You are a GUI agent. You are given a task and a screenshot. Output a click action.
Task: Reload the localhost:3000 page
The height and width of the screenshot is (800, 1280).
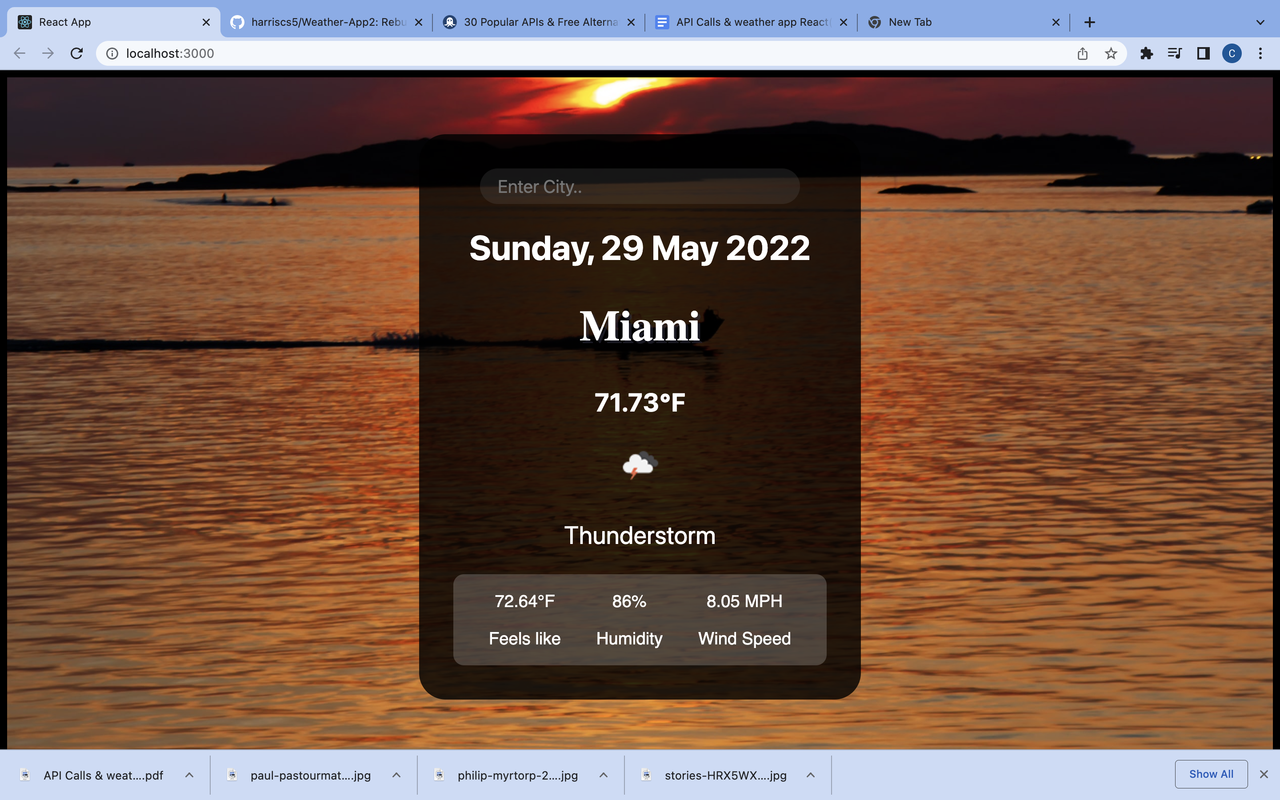click(76, 53)
